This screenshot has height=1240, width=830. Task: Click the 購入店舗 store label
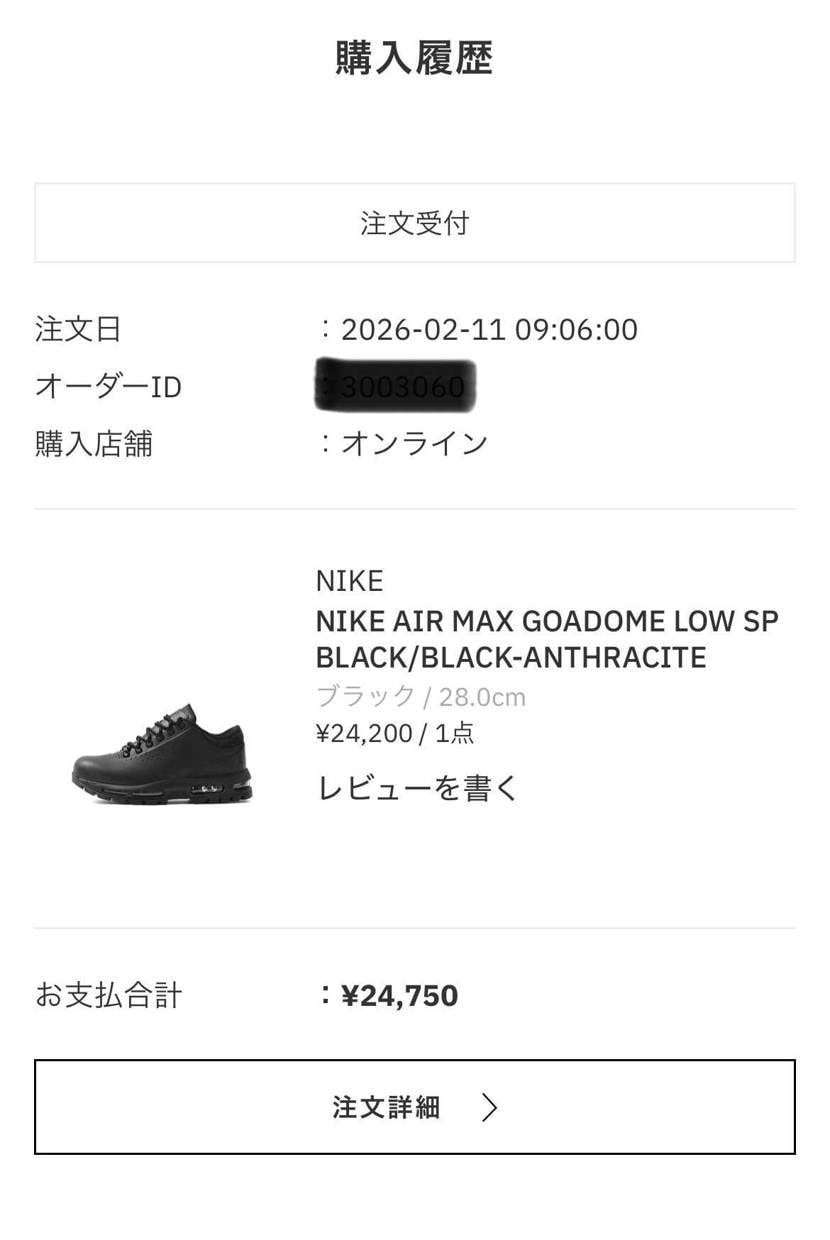click(94, 444)
